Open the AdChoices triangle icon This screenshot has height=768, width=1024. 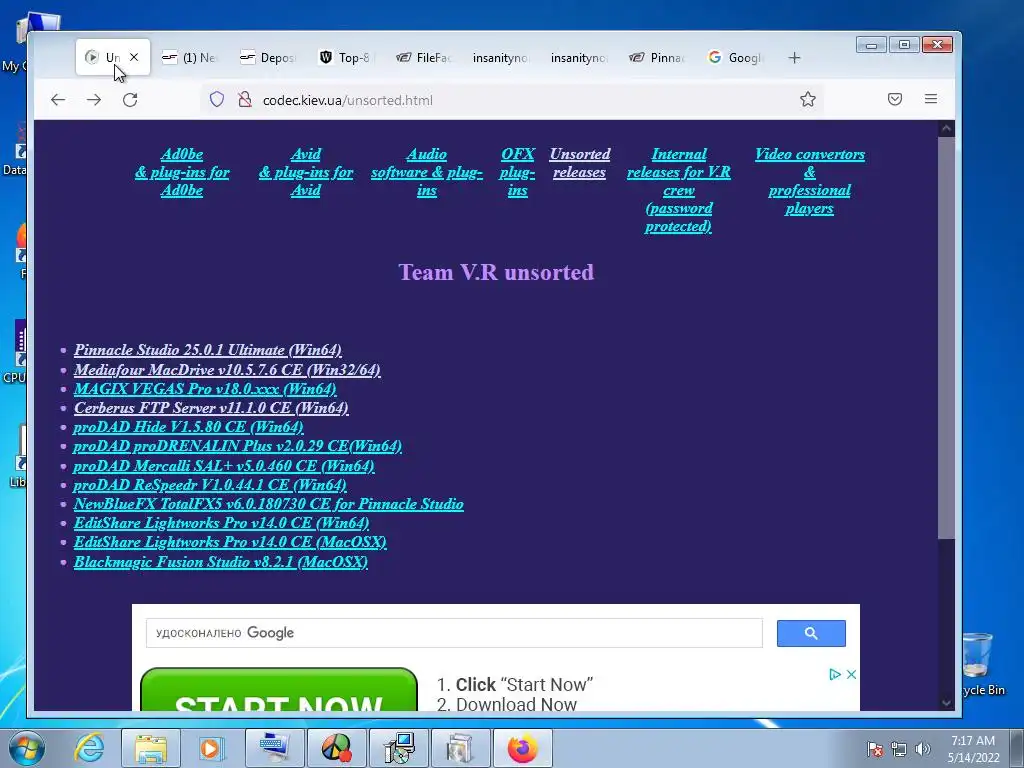point(835,675)
